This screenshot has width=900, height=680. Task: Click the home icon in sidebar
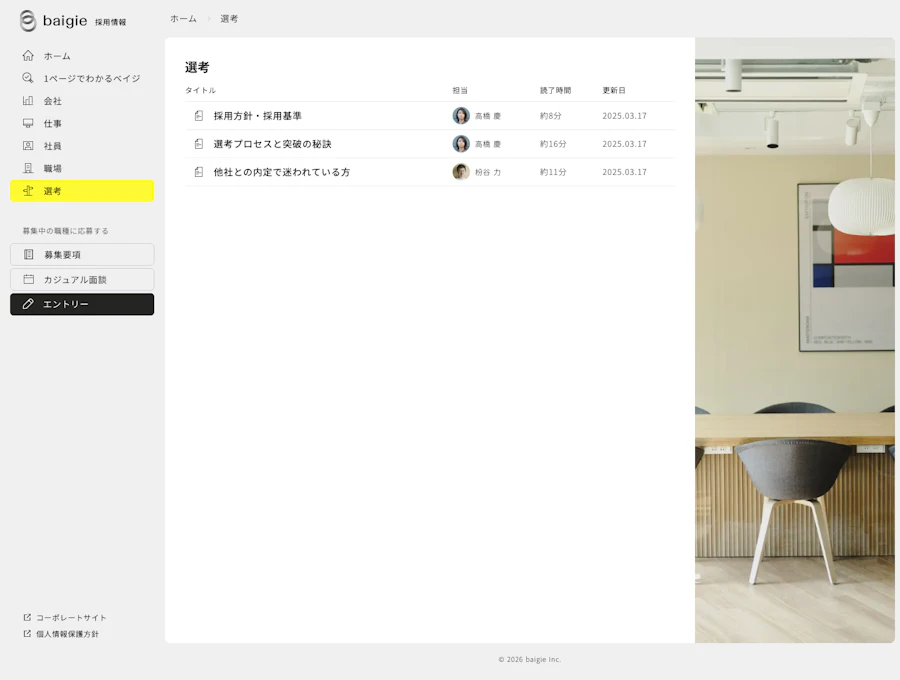pos(28,56)
